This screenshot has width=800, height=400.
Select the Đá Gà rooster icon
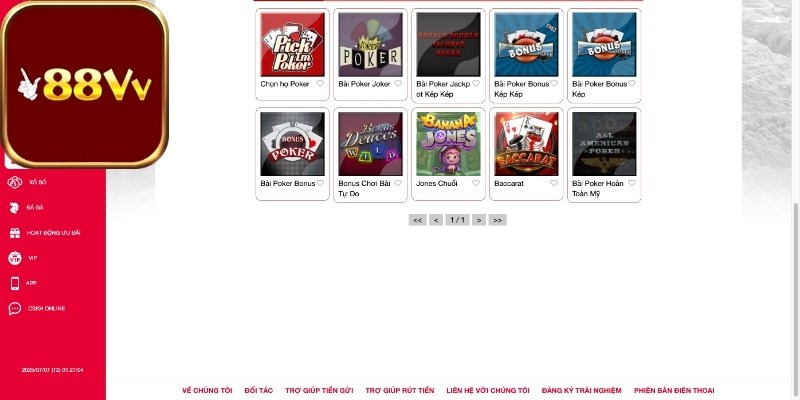[x=15, y=207]
